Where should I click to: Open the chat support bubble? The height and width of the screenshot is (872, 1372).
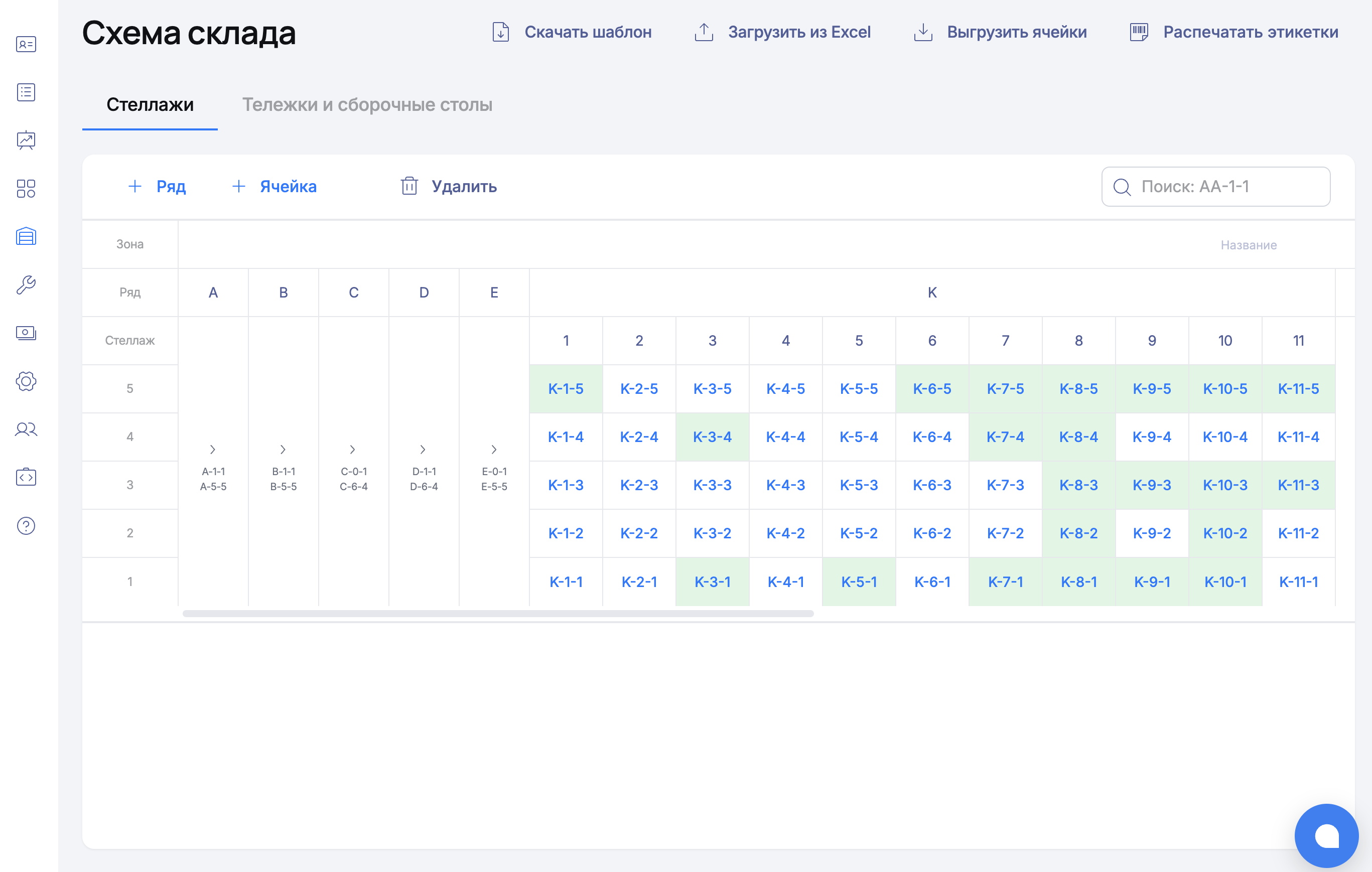pyautogui.click(x=1326, y=835)
